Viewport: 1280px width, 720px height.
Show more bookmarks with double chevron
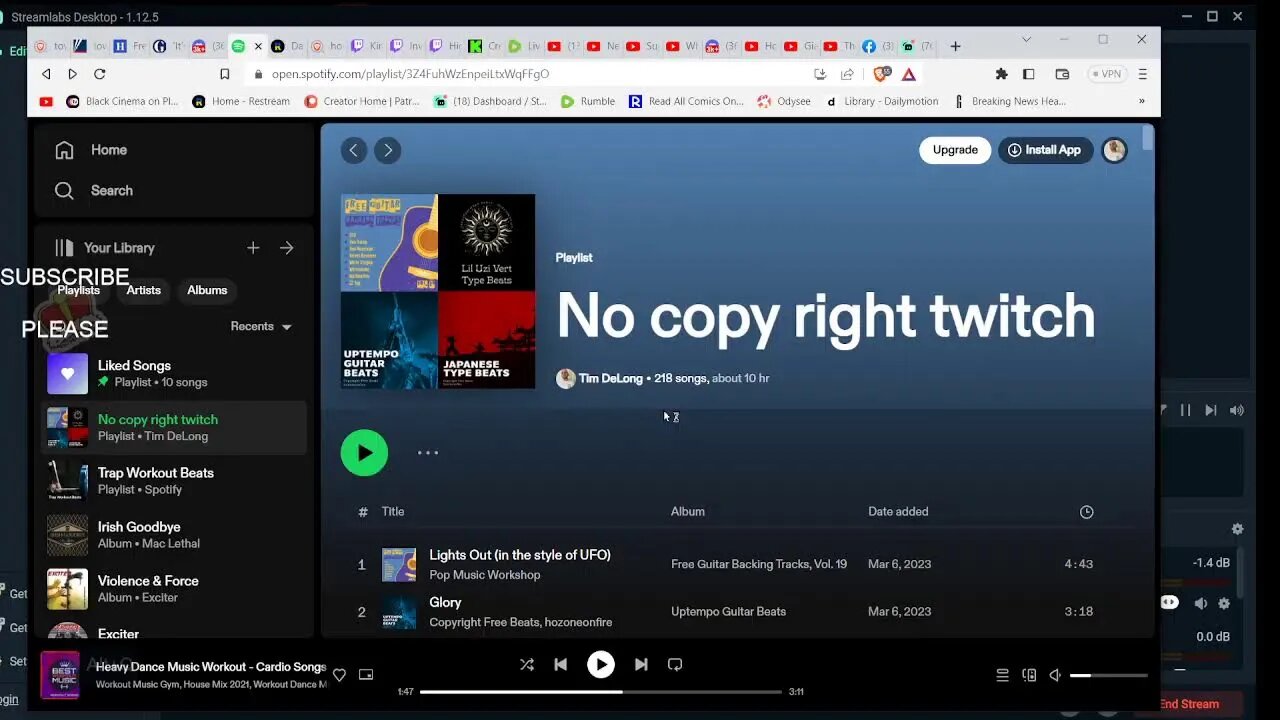pos(1141,101)
